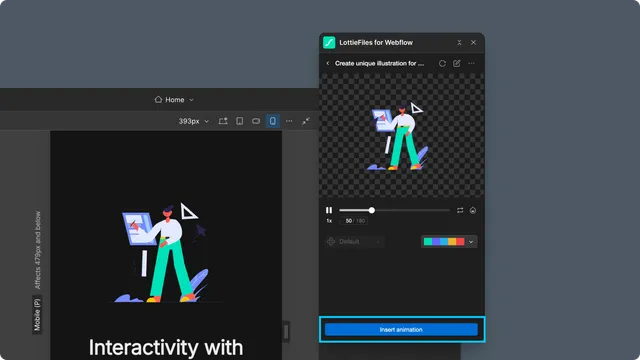The width and height of the screenshot is (640, 360).
Task: Open the LottieFiles panel more options menu
Action: coord(471,63)
